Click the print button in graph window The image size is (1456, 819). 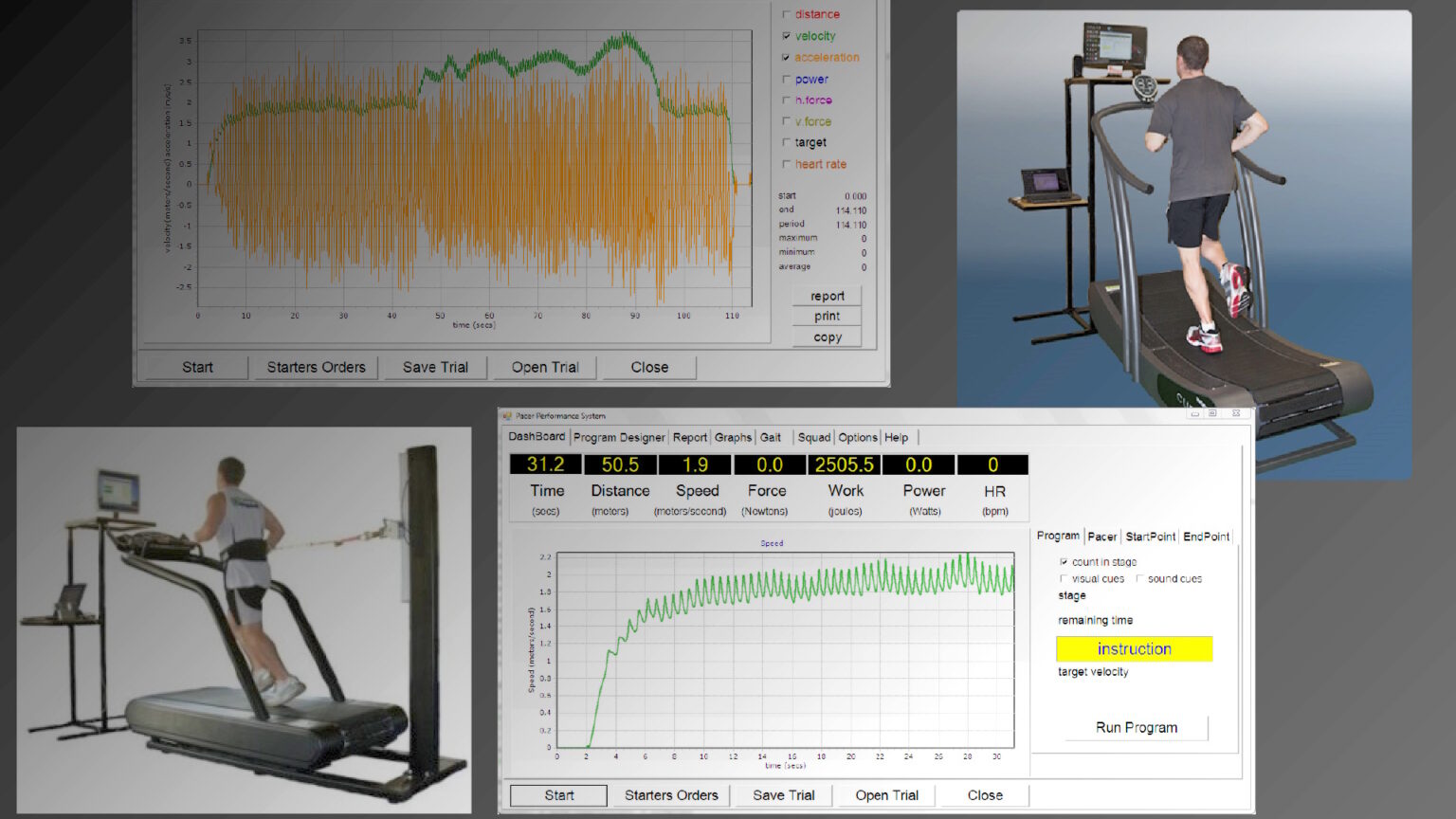coord(827,317)
